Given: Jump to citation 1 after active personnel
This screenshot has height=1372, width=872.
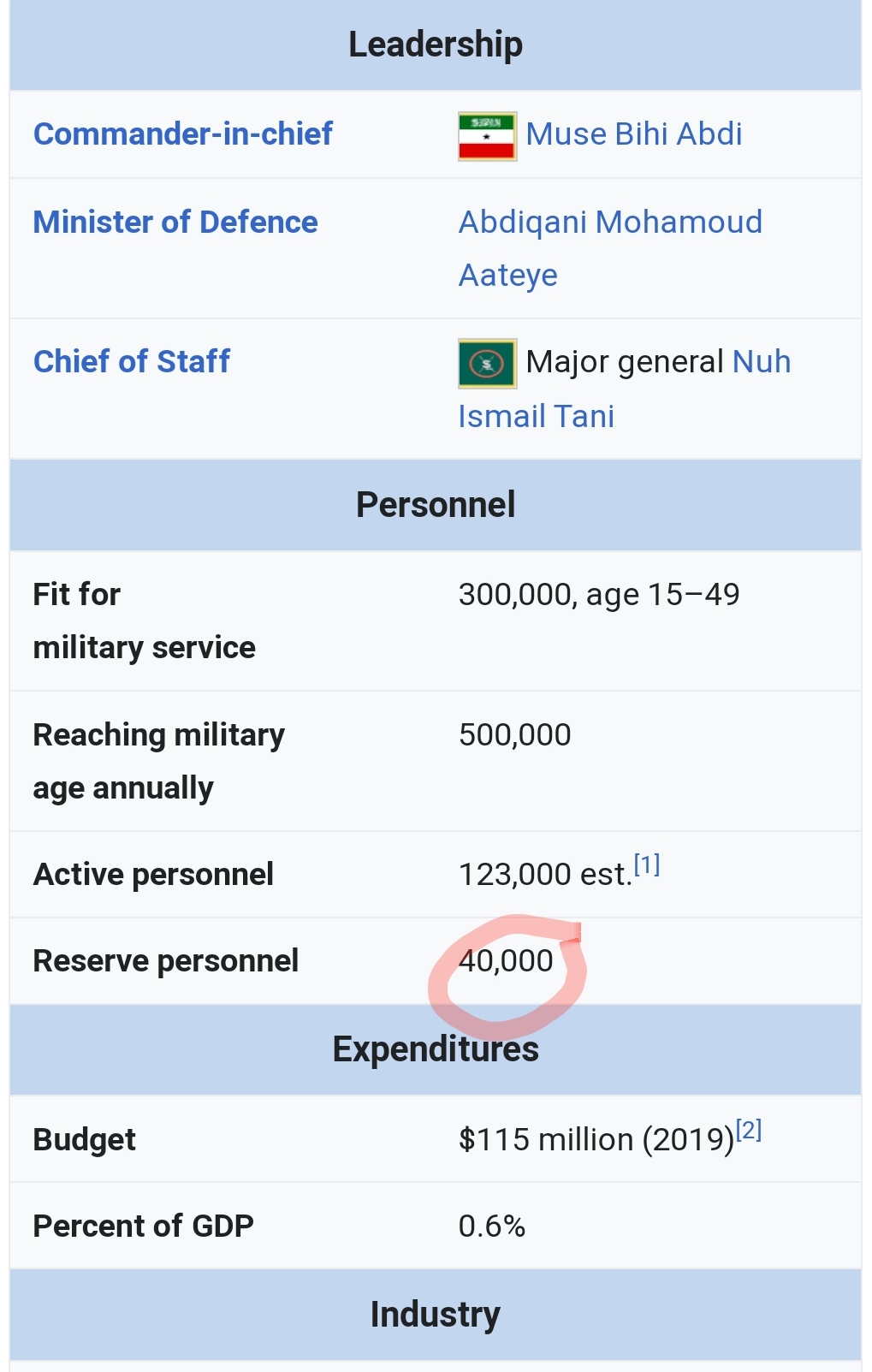Looking at the screenshot, I should [x=647, y=864].
